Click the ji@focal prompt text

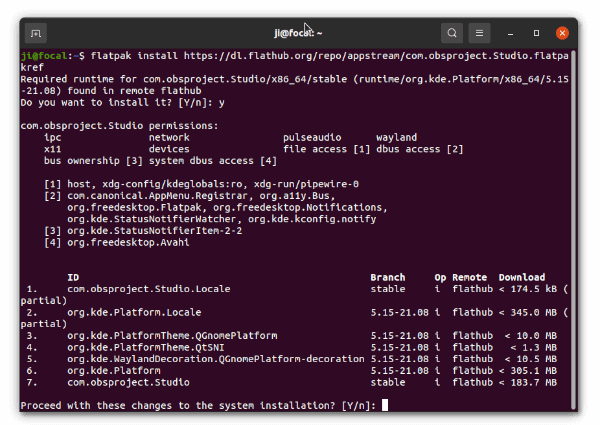tap(44, 56)
